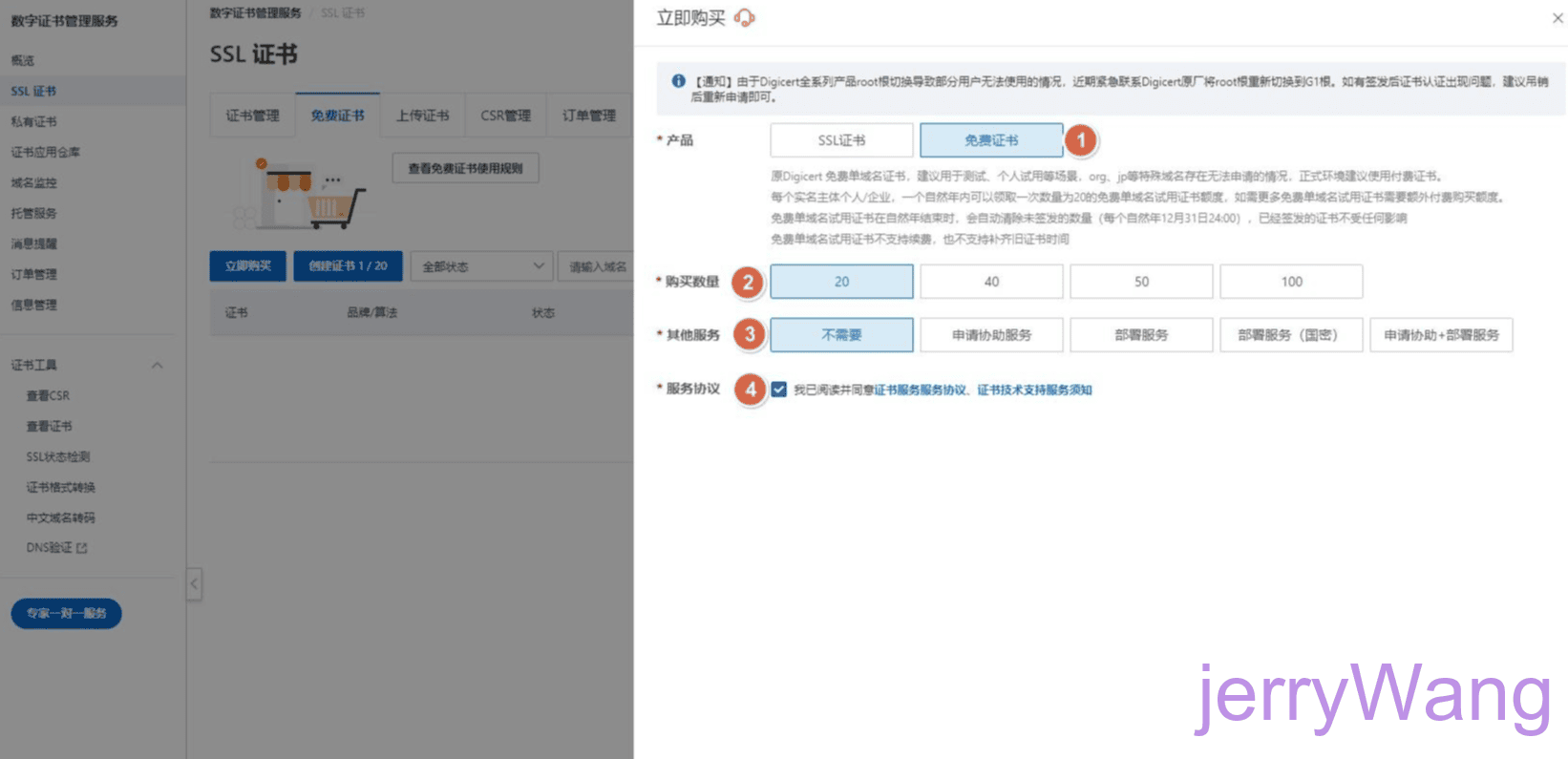Click the 请输入域名 search field
Screen dimensions: 1568x759
(598, 266)
